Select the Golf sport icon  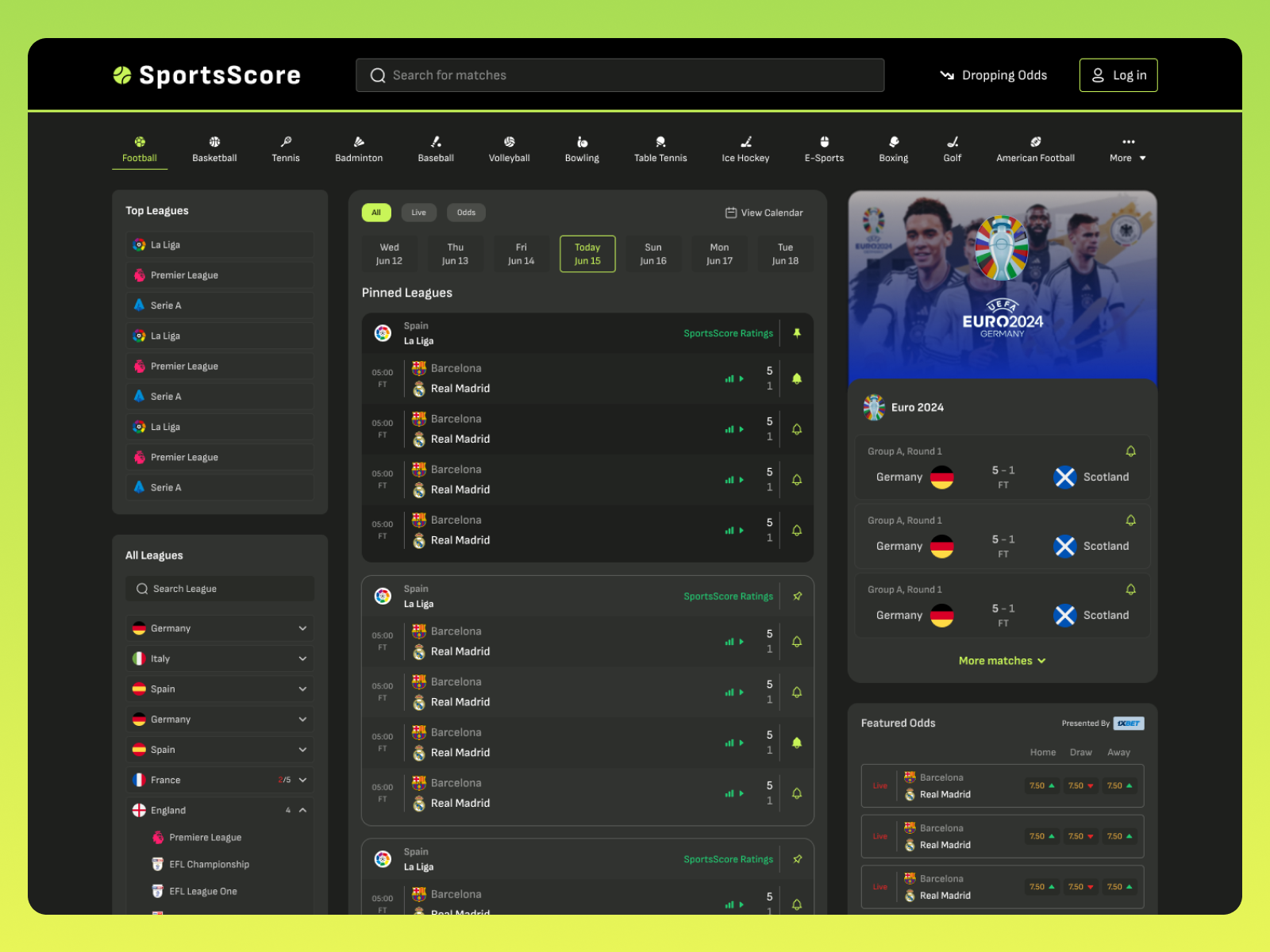pos(952,142)
